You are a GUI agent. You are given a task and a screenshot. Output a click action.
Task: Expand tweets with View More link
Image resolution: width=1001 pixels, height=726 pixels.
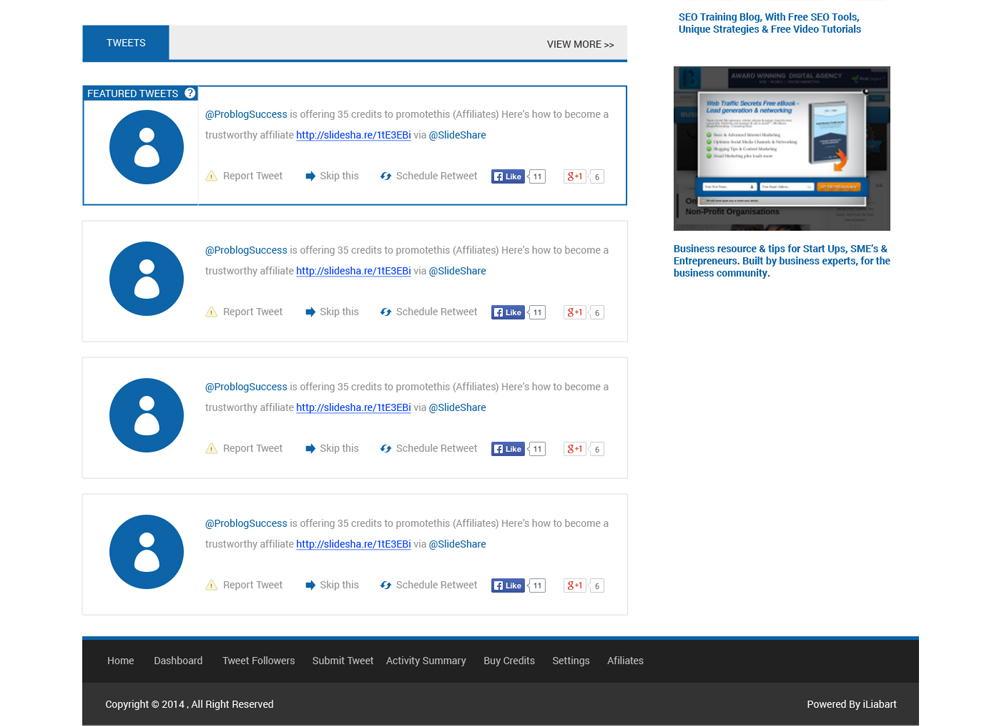(x=580, y=44)
